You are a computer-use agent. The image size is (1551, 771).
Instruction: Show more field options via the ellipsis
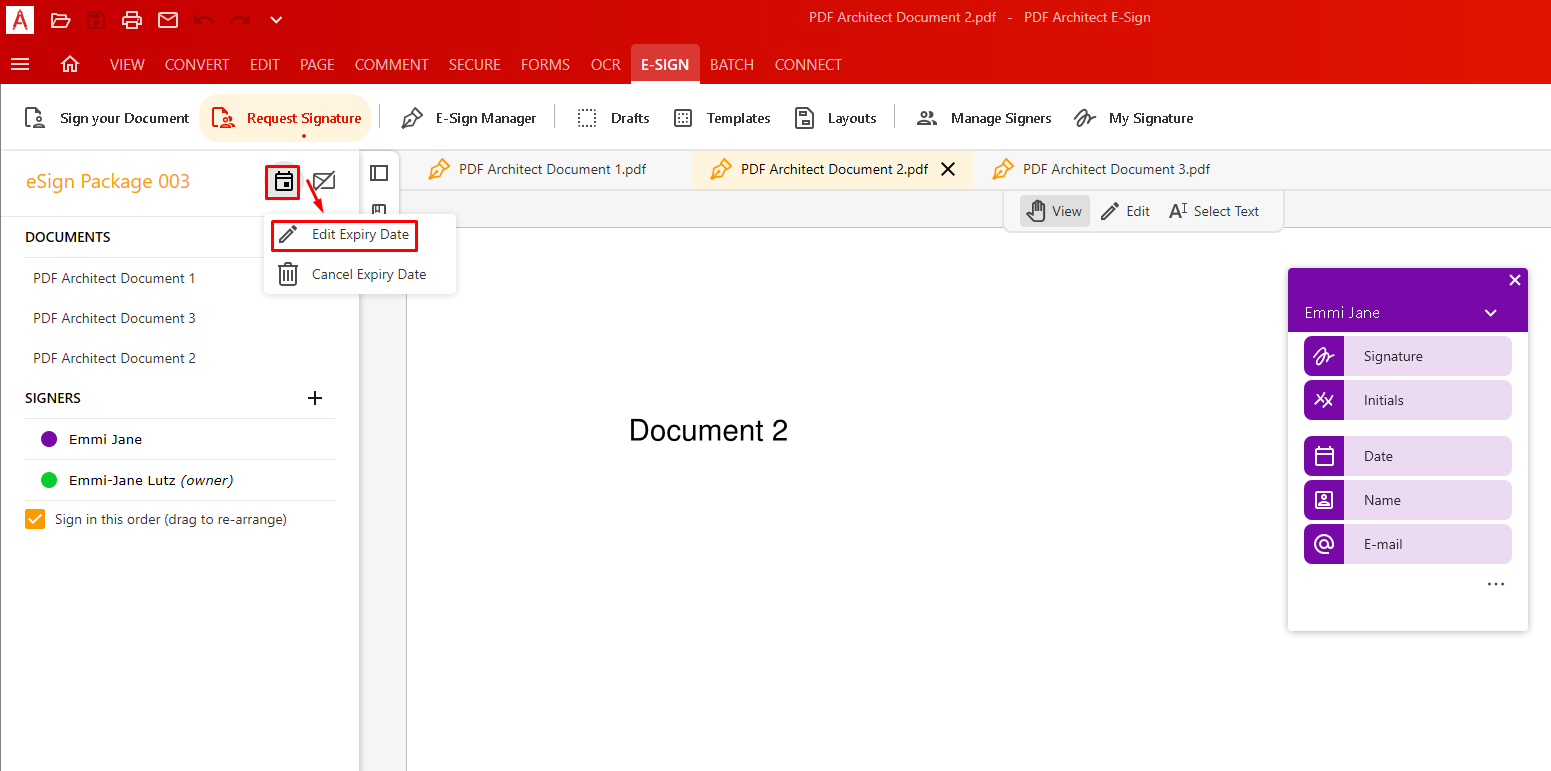(x=1496, y=584)
